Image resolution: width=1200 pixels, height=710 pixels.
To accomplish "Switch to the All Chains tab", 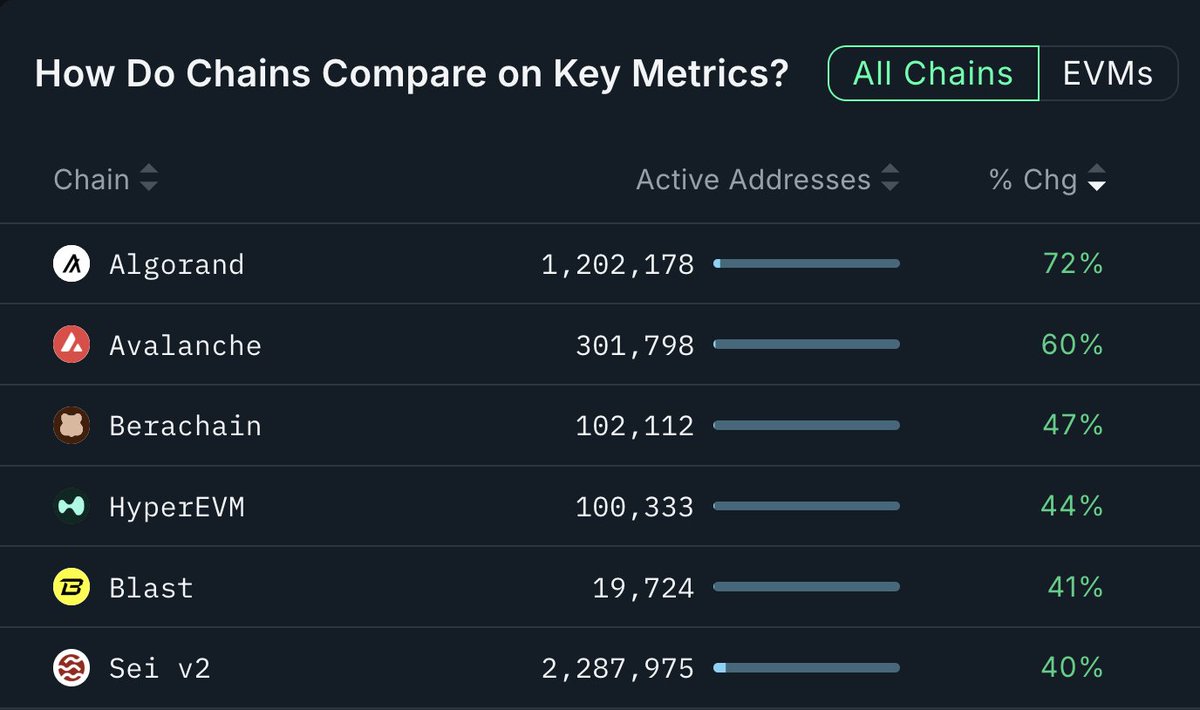I will [x=933, y=73].
